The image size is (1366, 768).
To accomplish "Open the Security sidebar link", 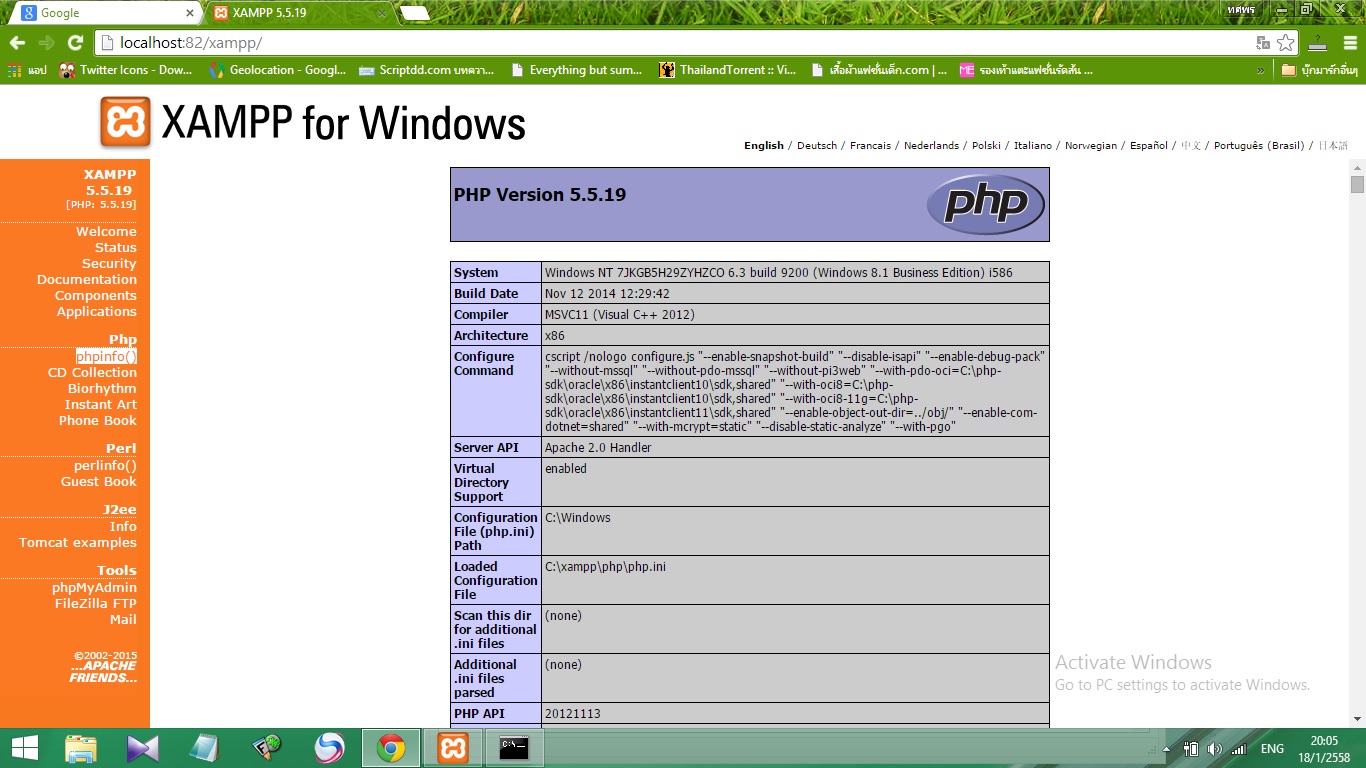I will [x=109, y=263].
